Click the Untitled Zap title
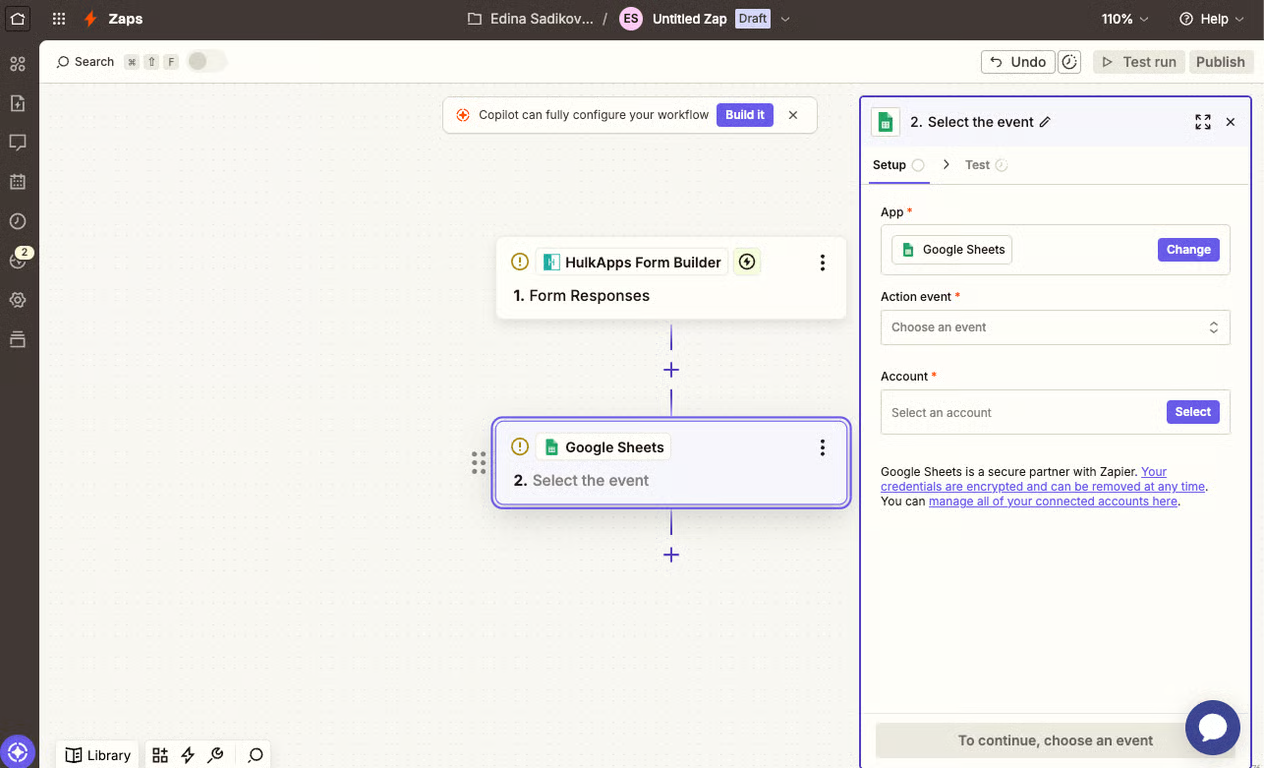Image resolution: width=1264 pixels, height=768 pixels. coord(690,19)
